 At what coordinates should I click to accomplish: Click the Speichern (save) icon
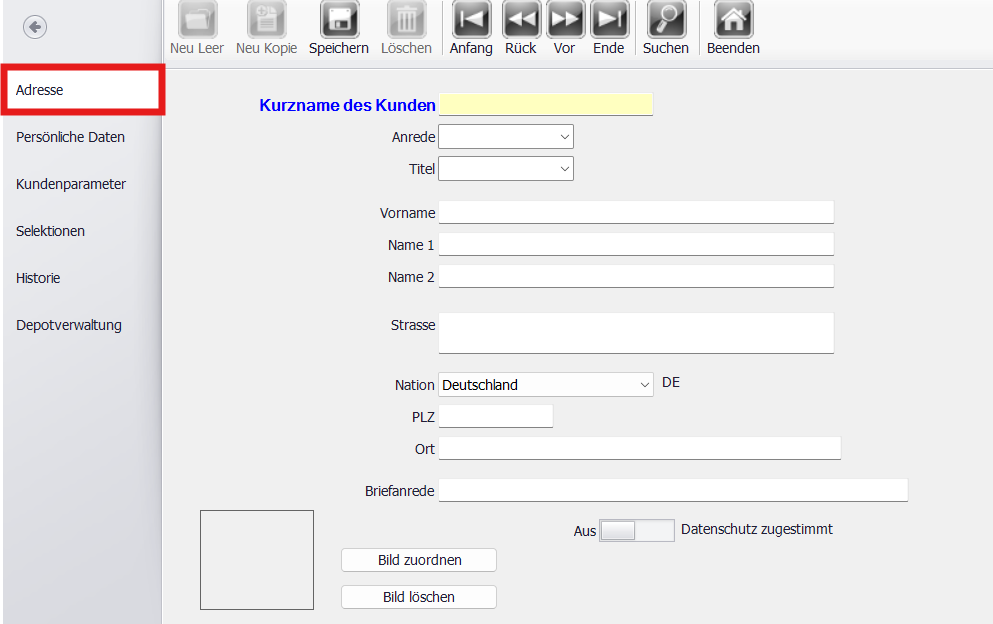pos(338,18)
